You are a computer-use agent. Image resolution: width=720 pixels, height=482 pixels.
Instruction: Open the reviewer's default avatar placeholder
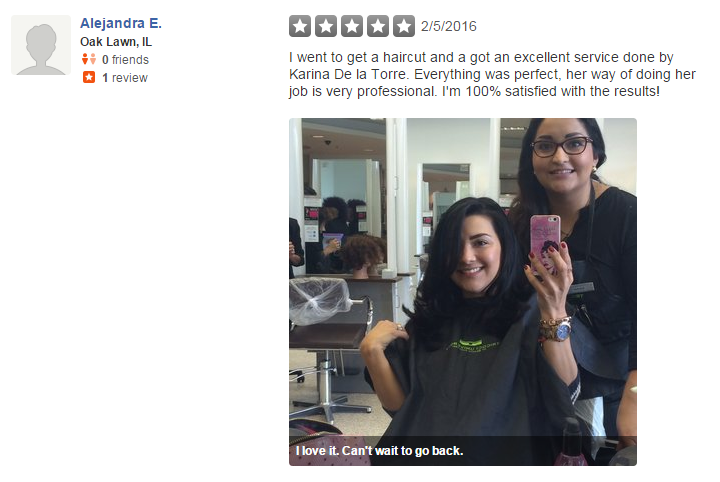click(x=41, y=45)
